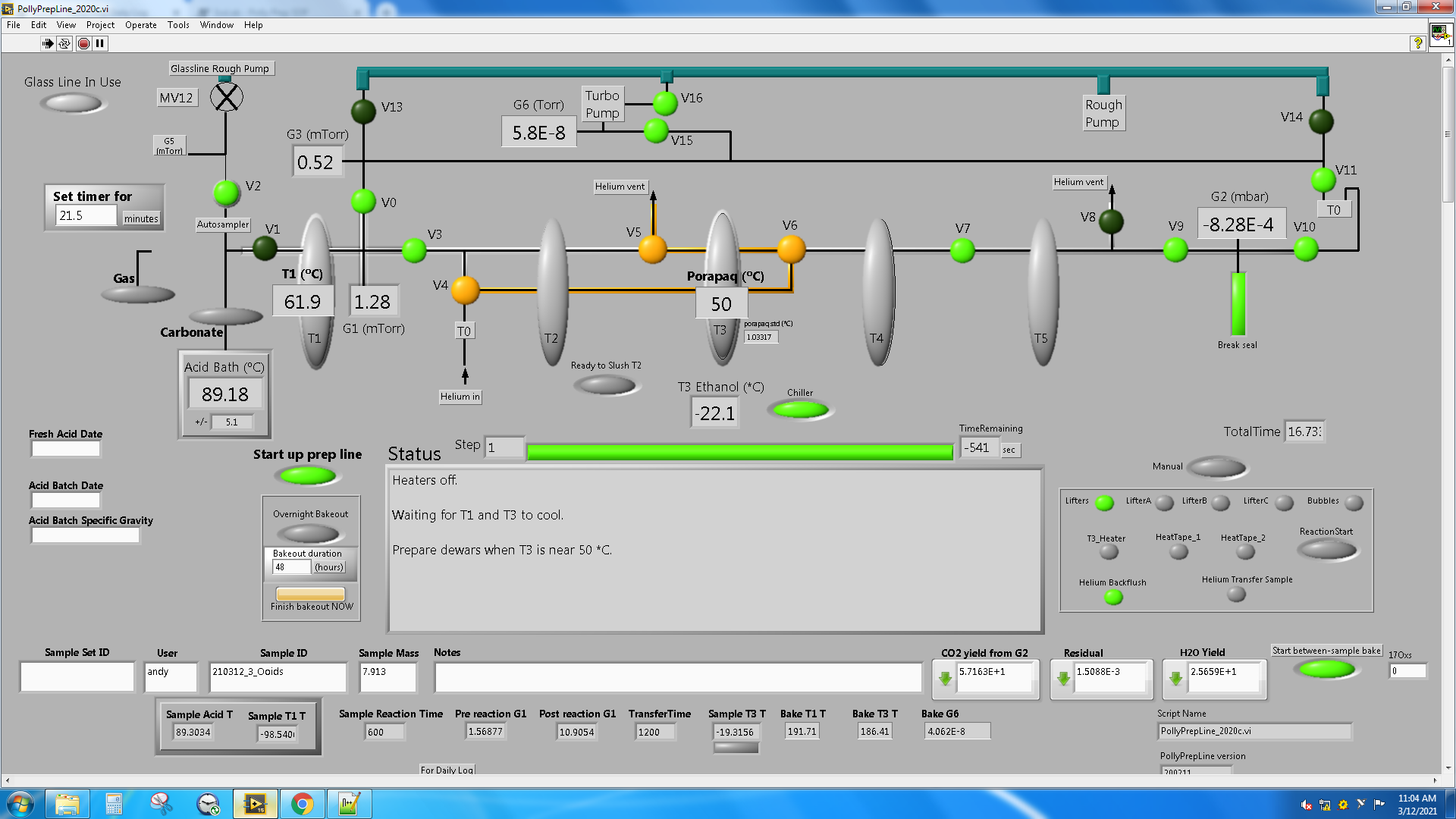Toggle valve V16 indicator
Screen dimensions: 1456x819
pos(665,102)
